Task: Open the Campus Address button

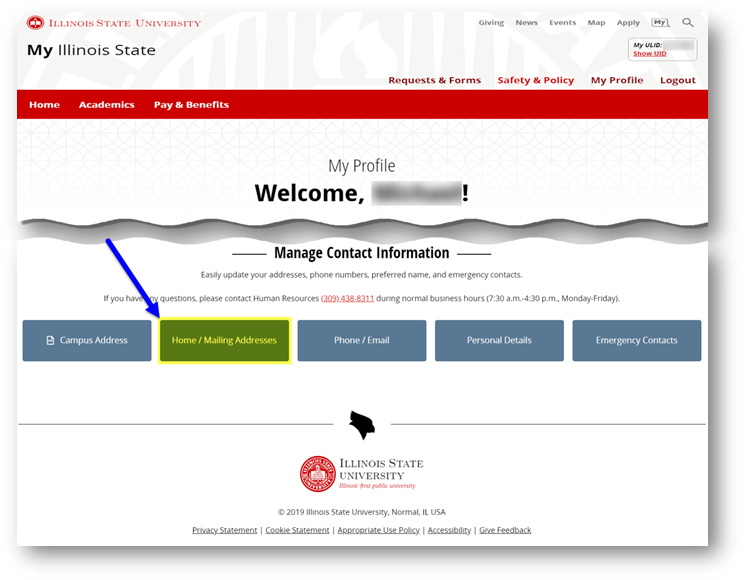Action: 87,340
